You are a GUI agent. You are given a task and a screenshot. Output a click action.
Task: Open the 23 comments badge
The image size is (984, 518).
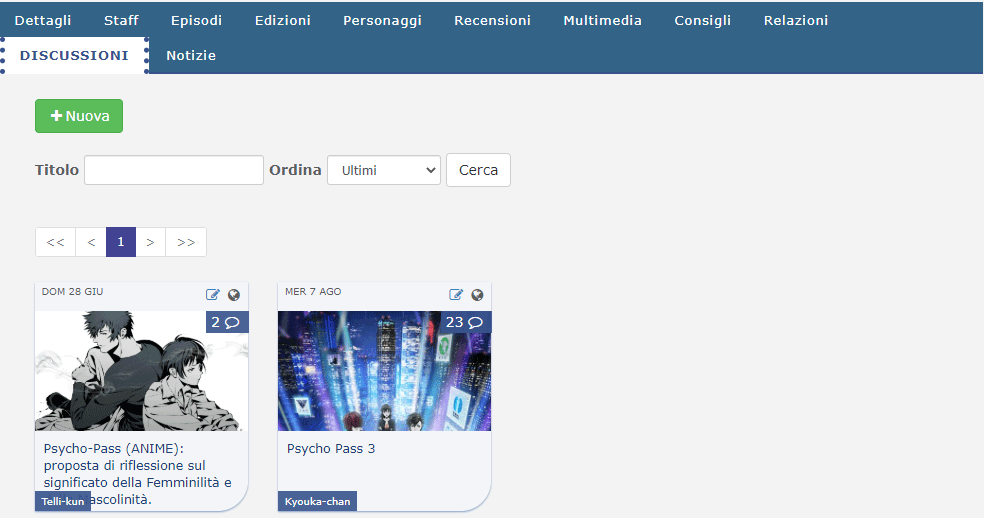[466, 322]
